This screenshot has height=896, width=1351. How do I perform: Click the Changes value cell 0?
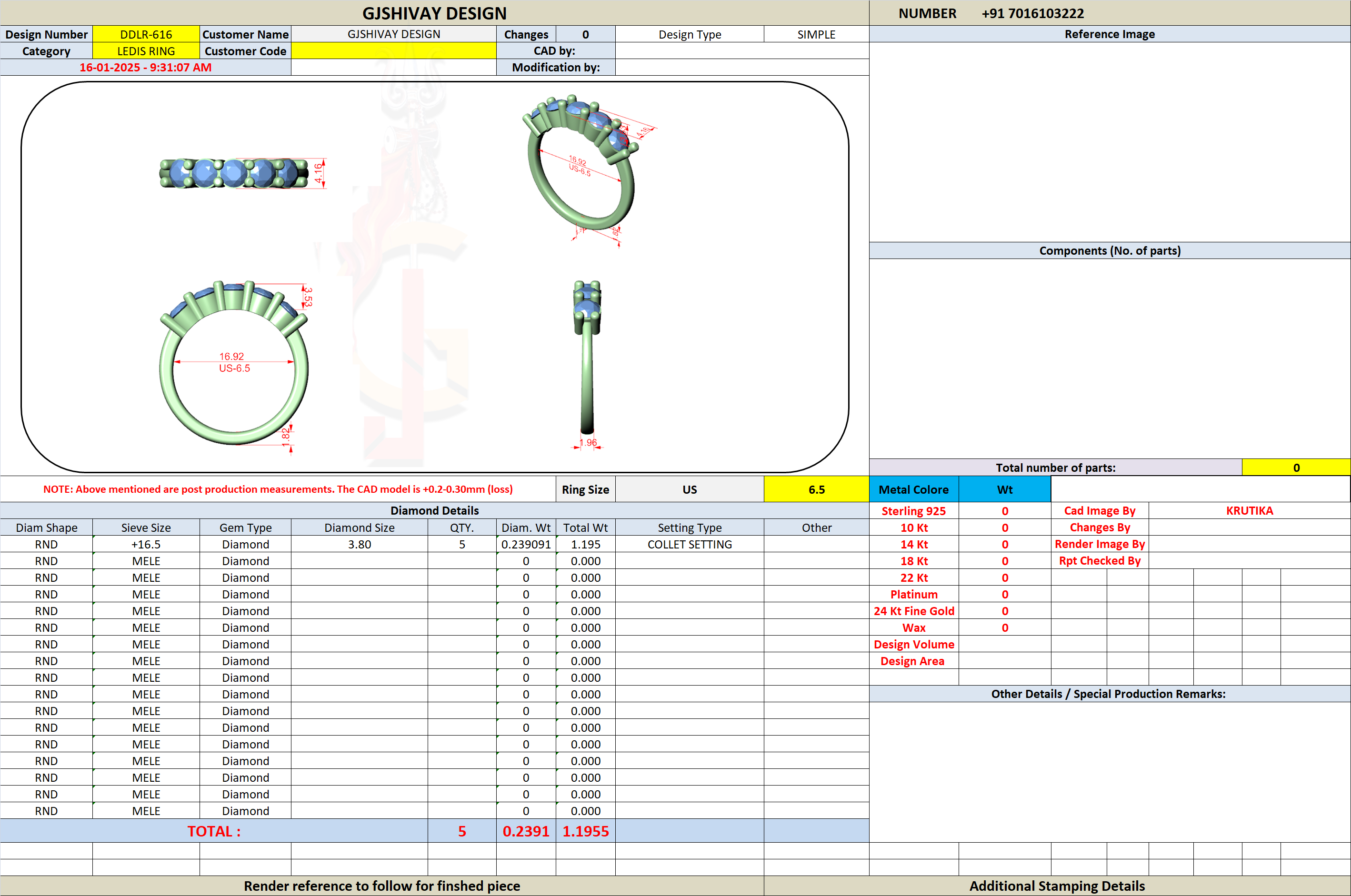click(x=585, y=34)
